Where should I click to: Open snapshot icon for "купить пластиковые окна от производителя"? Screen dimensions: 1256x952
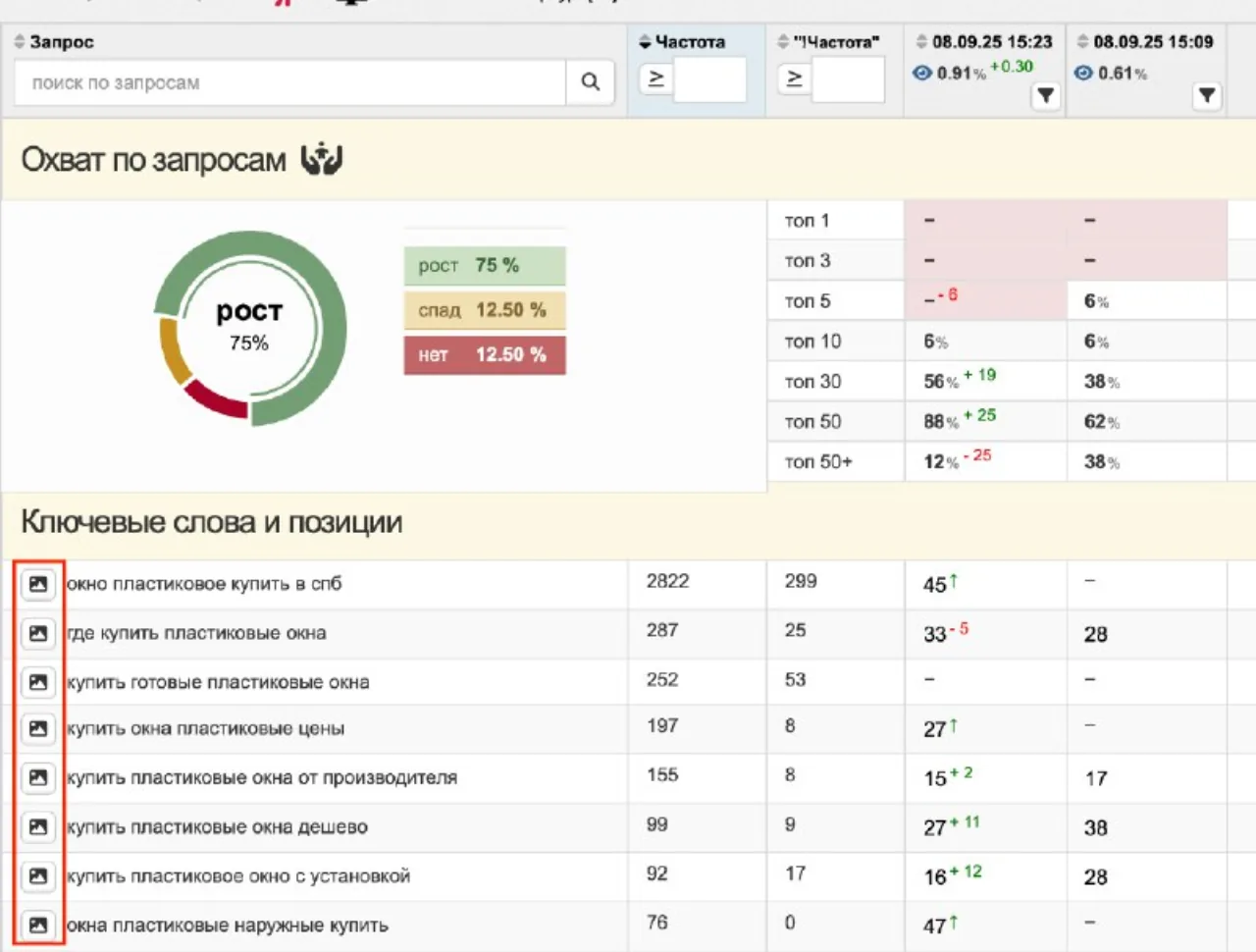pyautogui.click(x=38, y=777)
